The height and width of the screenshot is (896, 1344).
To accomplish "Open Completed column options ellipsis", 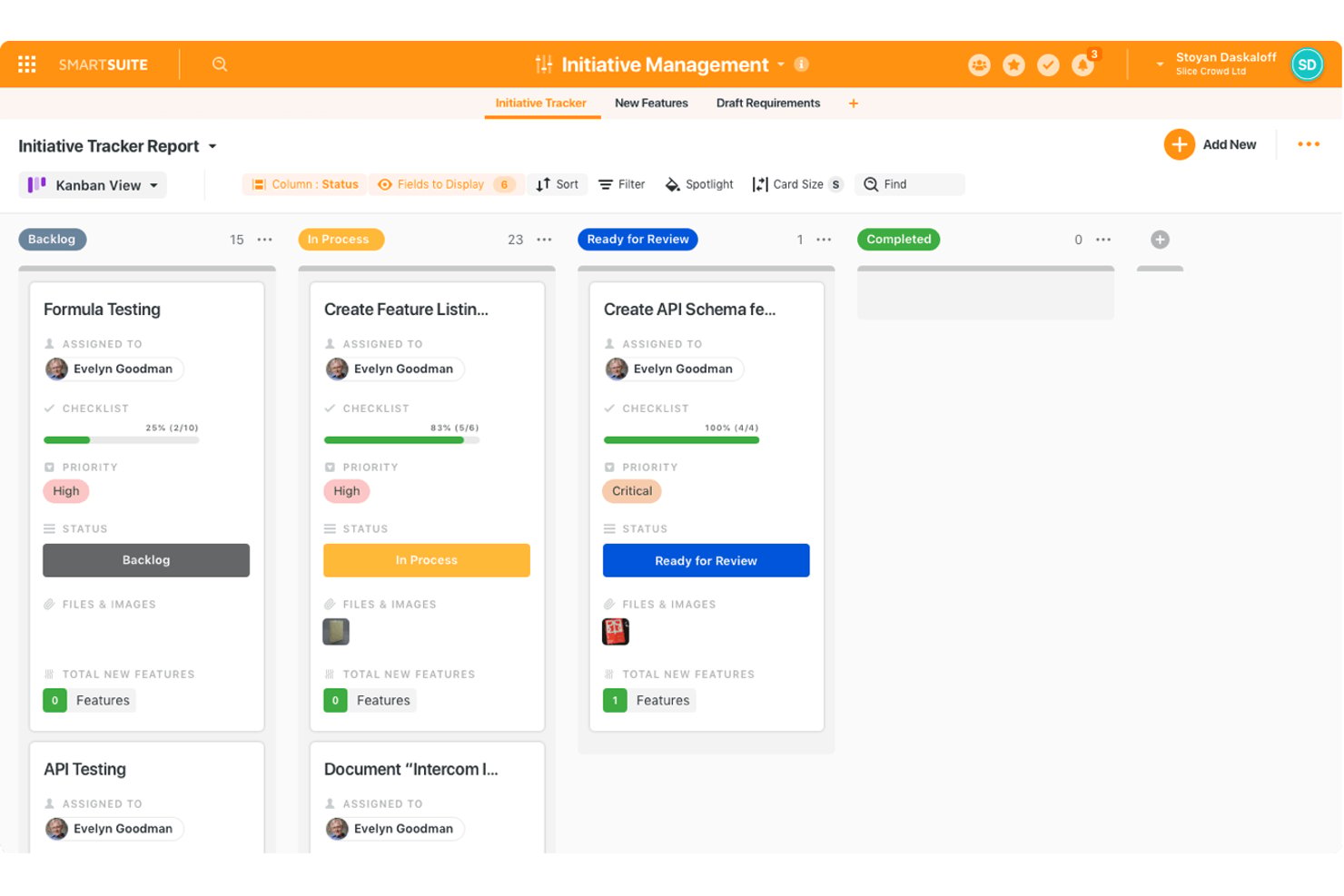I will [1103, 240].
